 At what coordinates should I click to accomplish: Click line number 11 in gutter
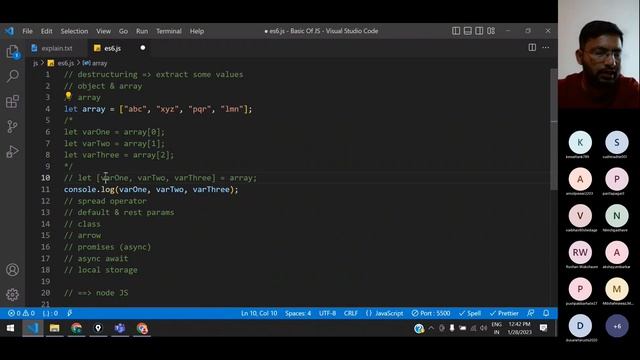click(x=45, y=189)
